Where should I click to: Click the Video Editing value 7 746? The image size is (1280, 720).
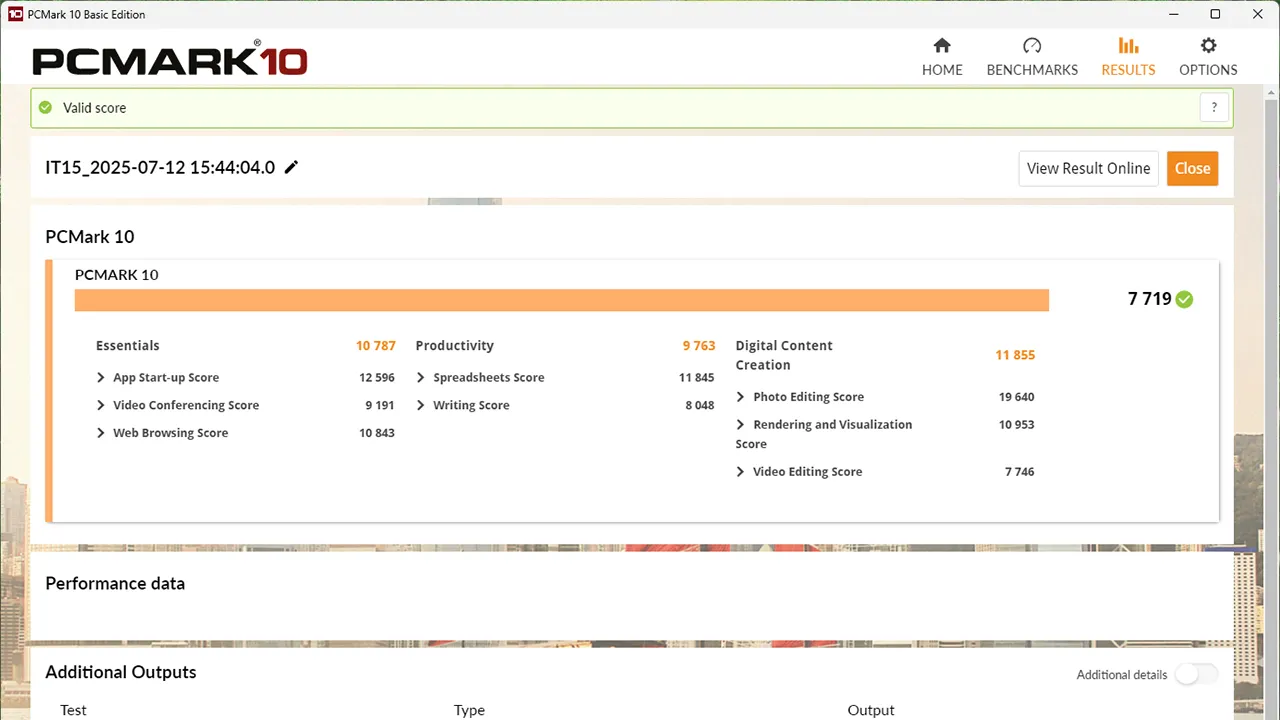click(x=1020, y=472)
